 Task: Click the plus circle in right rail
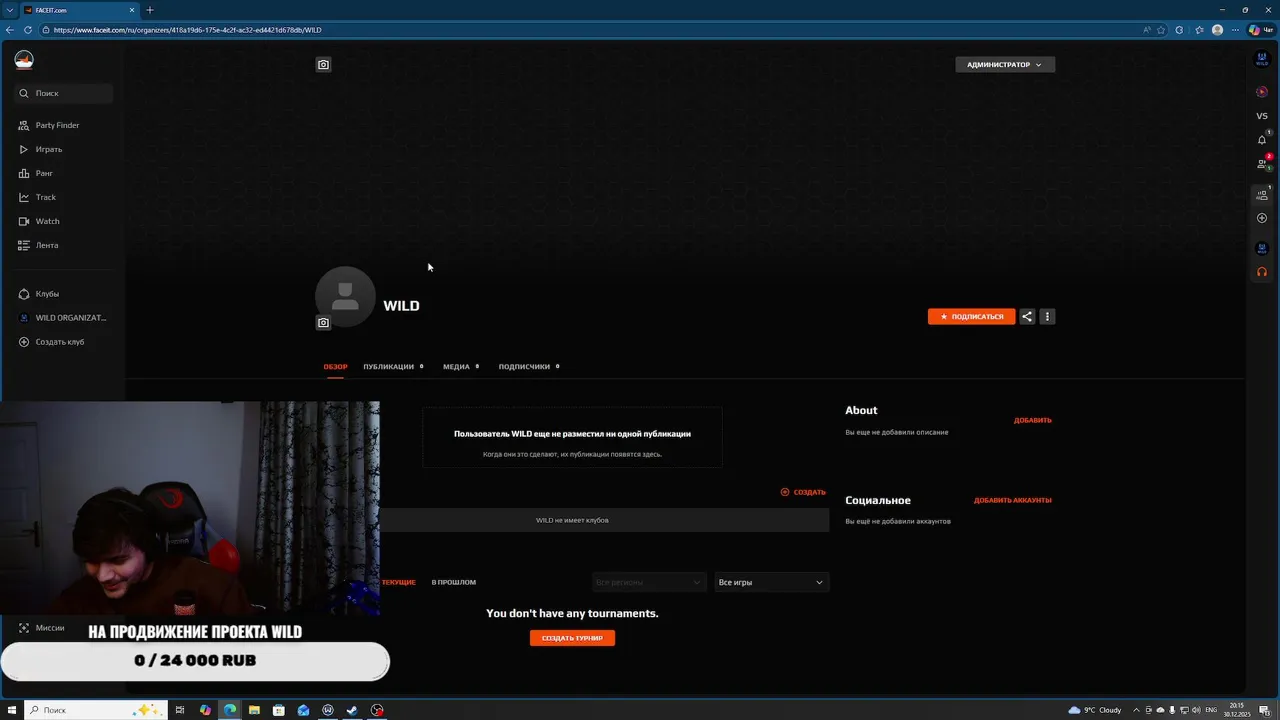tap(1262, 218)
